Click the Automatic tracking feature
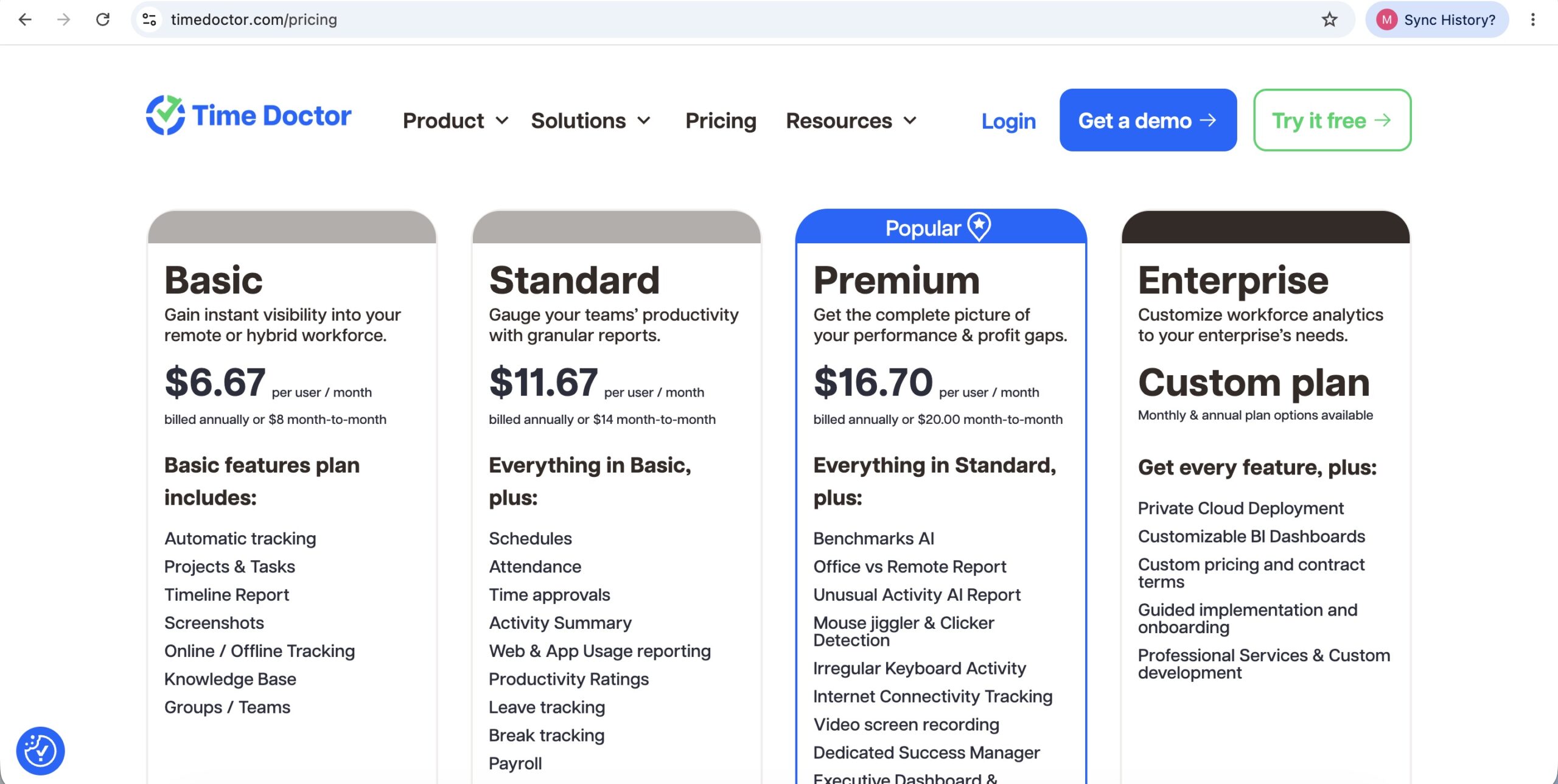Viewport: 1558px width, 784px height. click(x=240, y=538)
